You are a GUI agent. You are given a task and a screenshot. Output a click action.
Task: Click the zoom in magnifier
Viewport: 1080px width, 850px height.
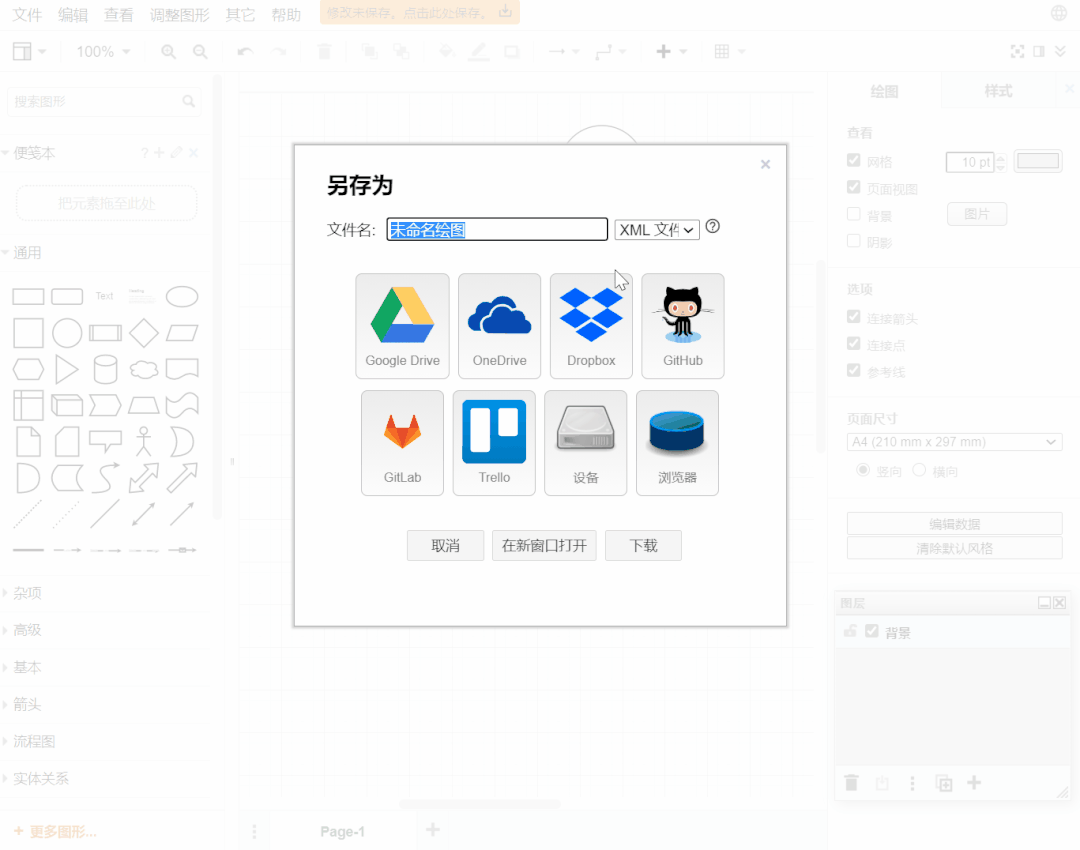pos(168,52)
